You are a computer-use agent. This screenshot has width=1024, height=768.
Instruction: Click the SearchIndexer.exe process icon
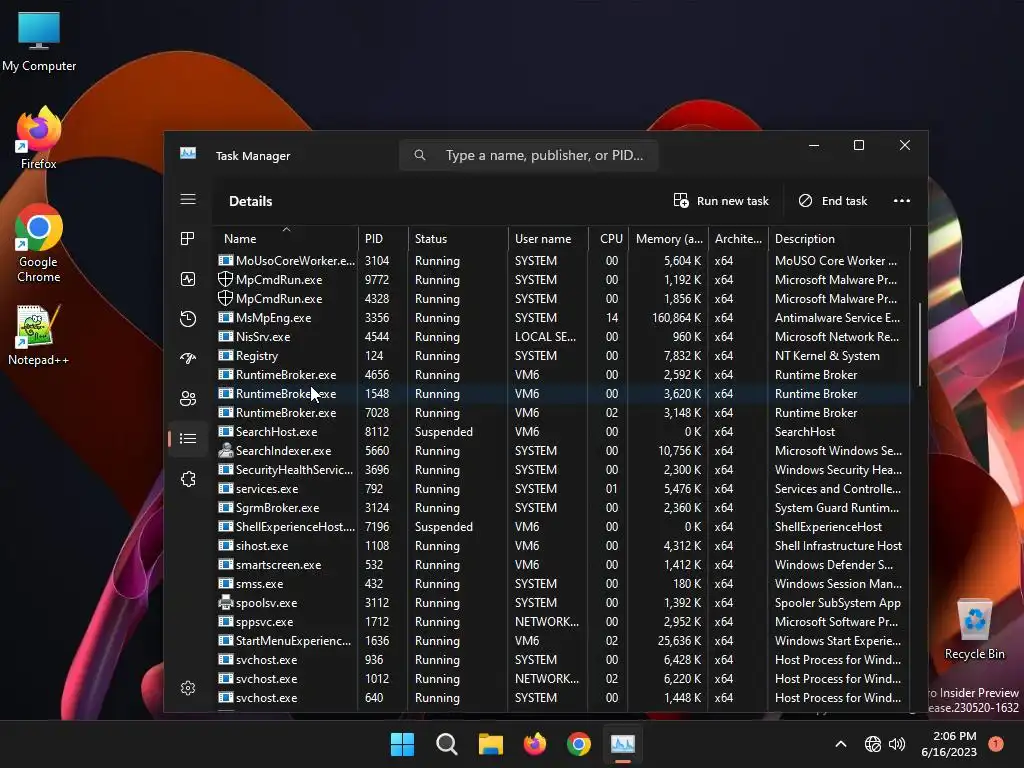click(x=225, y=451)
